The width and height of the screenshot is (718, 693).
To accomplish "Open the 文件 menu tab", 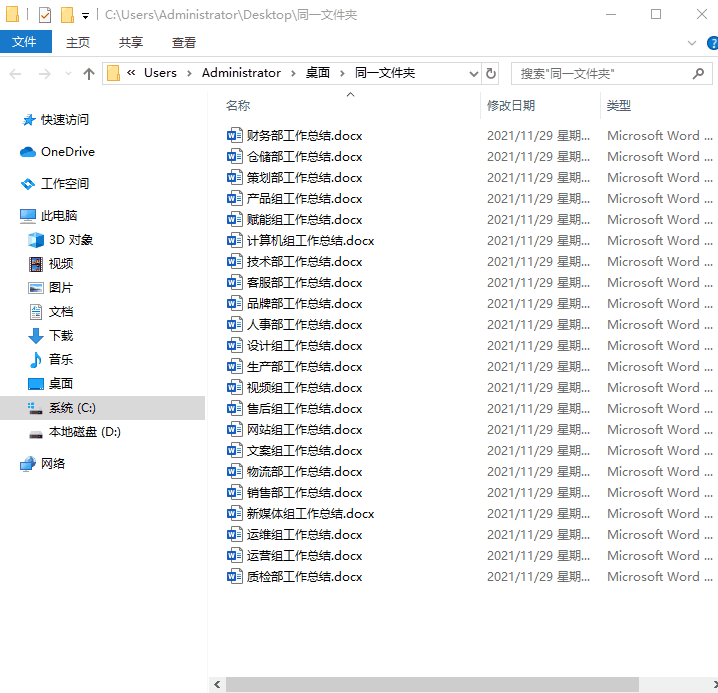I will pyautogui.click(x=25, y=42).
